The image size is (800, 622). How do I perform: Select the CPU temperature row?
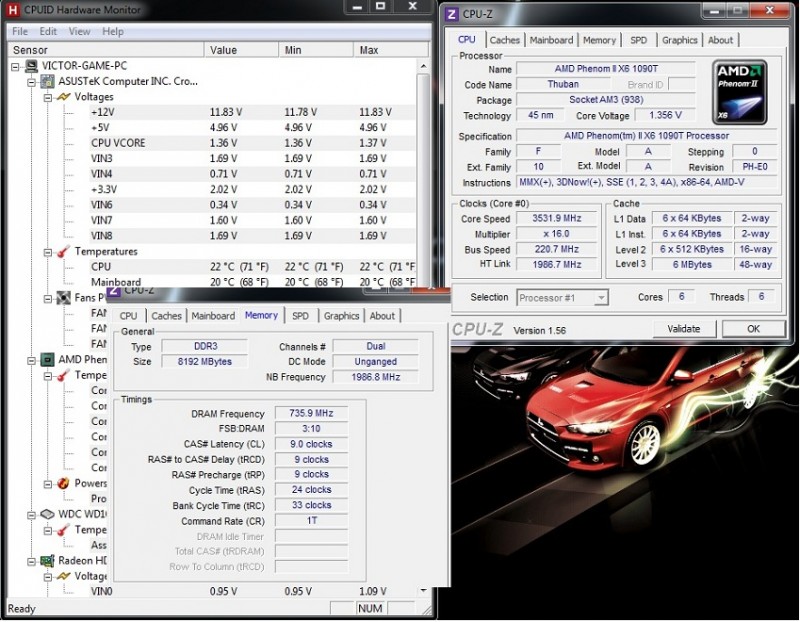click(x=253, y=267)
